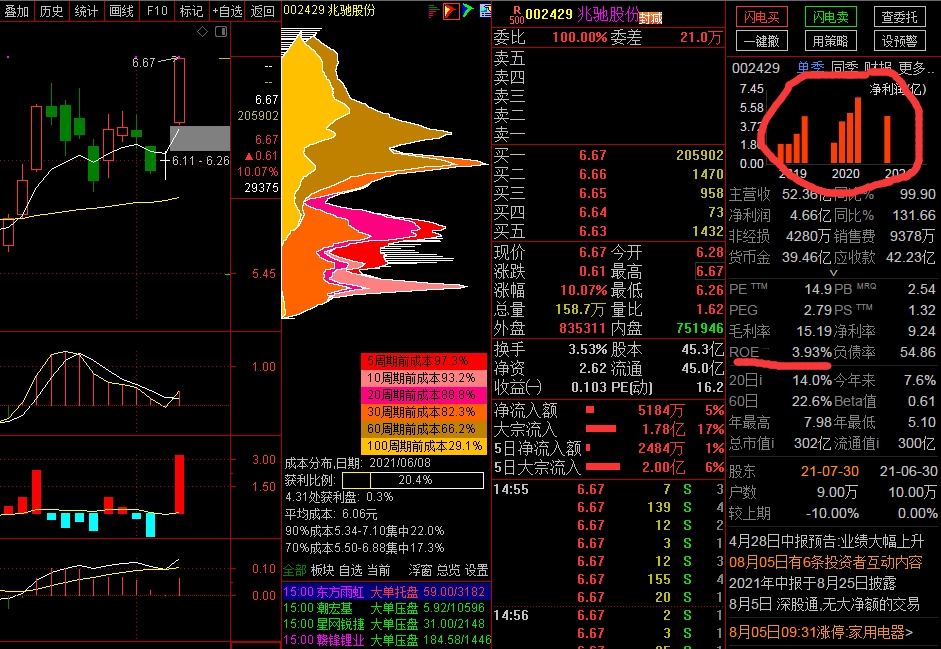Select the 画线 drawing tool menu
The height and width of the screenshot is (649, 941).
pyautogui.click(x=121, y=11)
